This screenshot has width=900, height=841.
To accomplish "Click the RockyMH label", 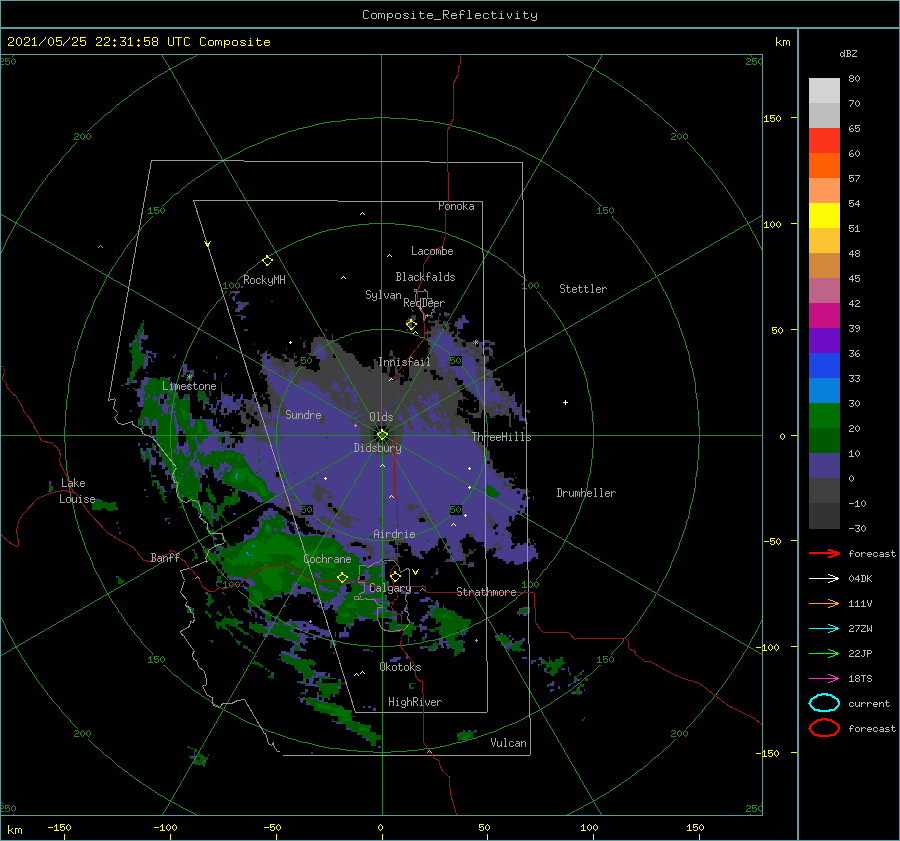I will tap(264, 280).
